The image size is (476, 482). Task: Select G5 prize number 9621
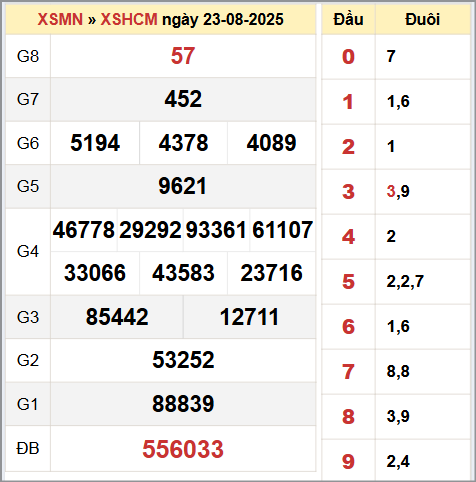pos(183,186)
